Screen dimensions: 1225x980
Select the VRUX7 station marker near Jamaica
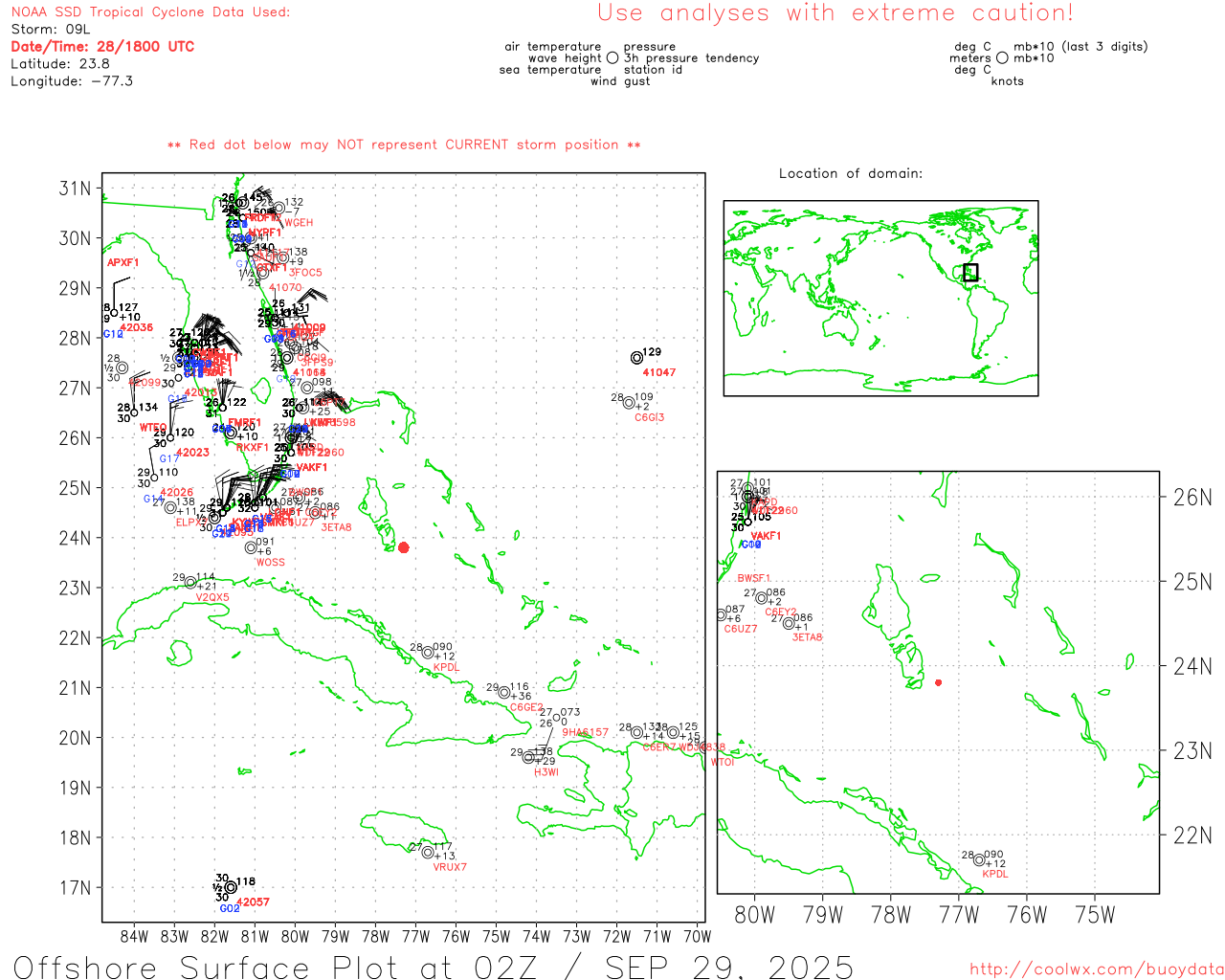pos(428,852)
